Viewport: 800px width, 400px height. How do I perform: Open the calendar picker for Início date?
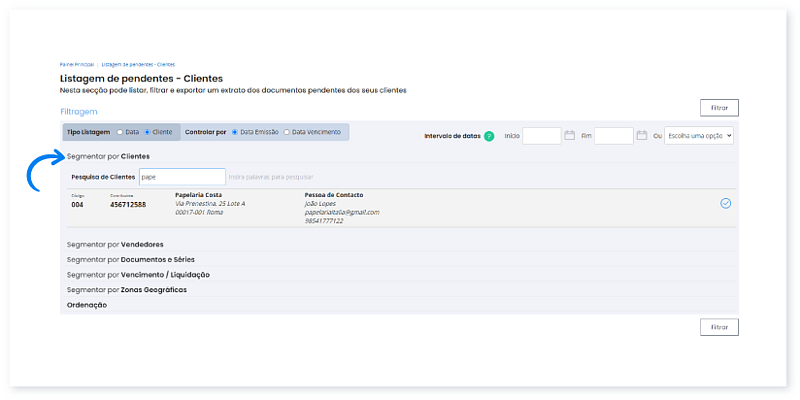pos(569,135)
